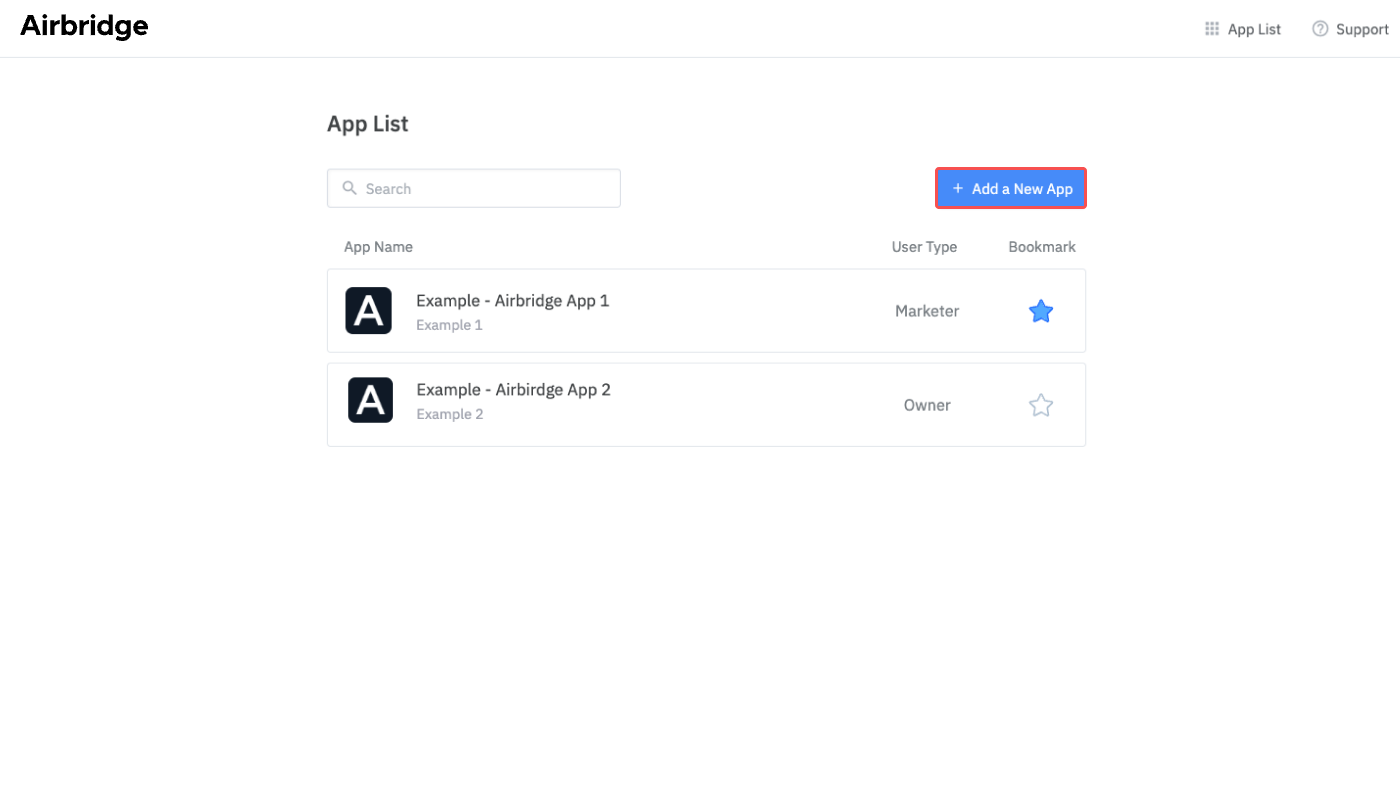Open the App List grid icon

click(x=1212, y=29)
